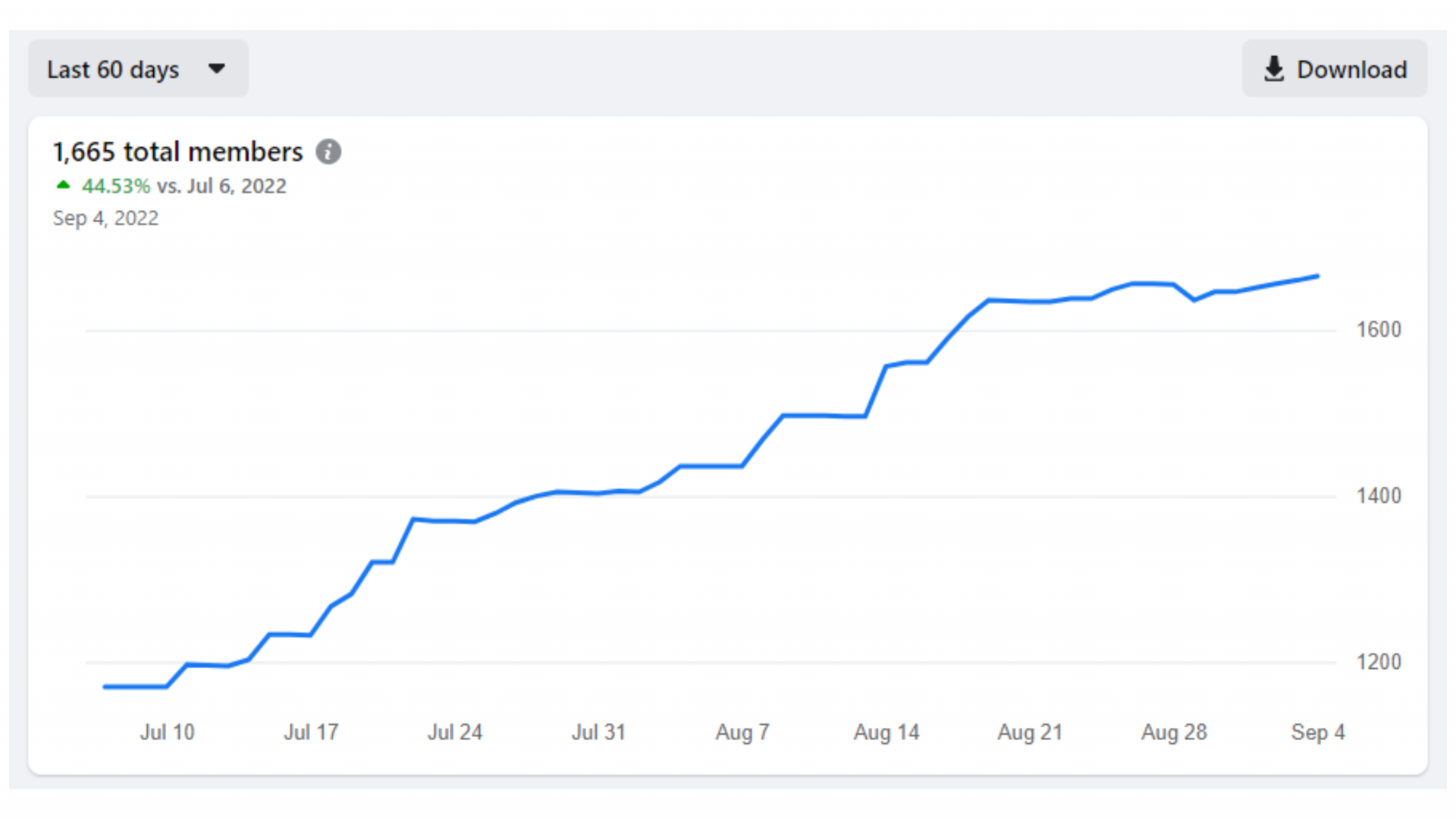This screenshot has height=819, width=1456.
Task: Select the Aug 7 x-axis label
Action: tap(742, 733)
